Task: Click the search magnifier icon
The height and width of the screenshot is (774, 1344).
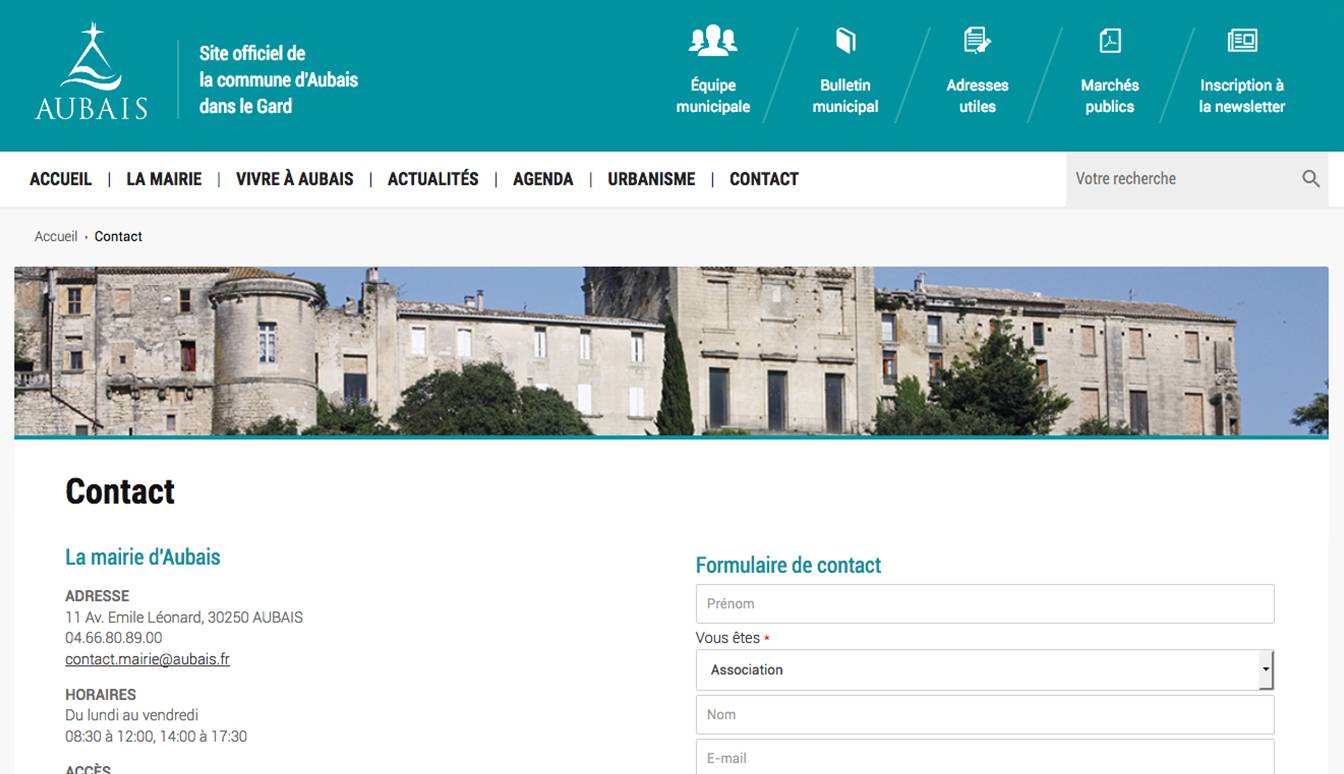Action: 1311,179
